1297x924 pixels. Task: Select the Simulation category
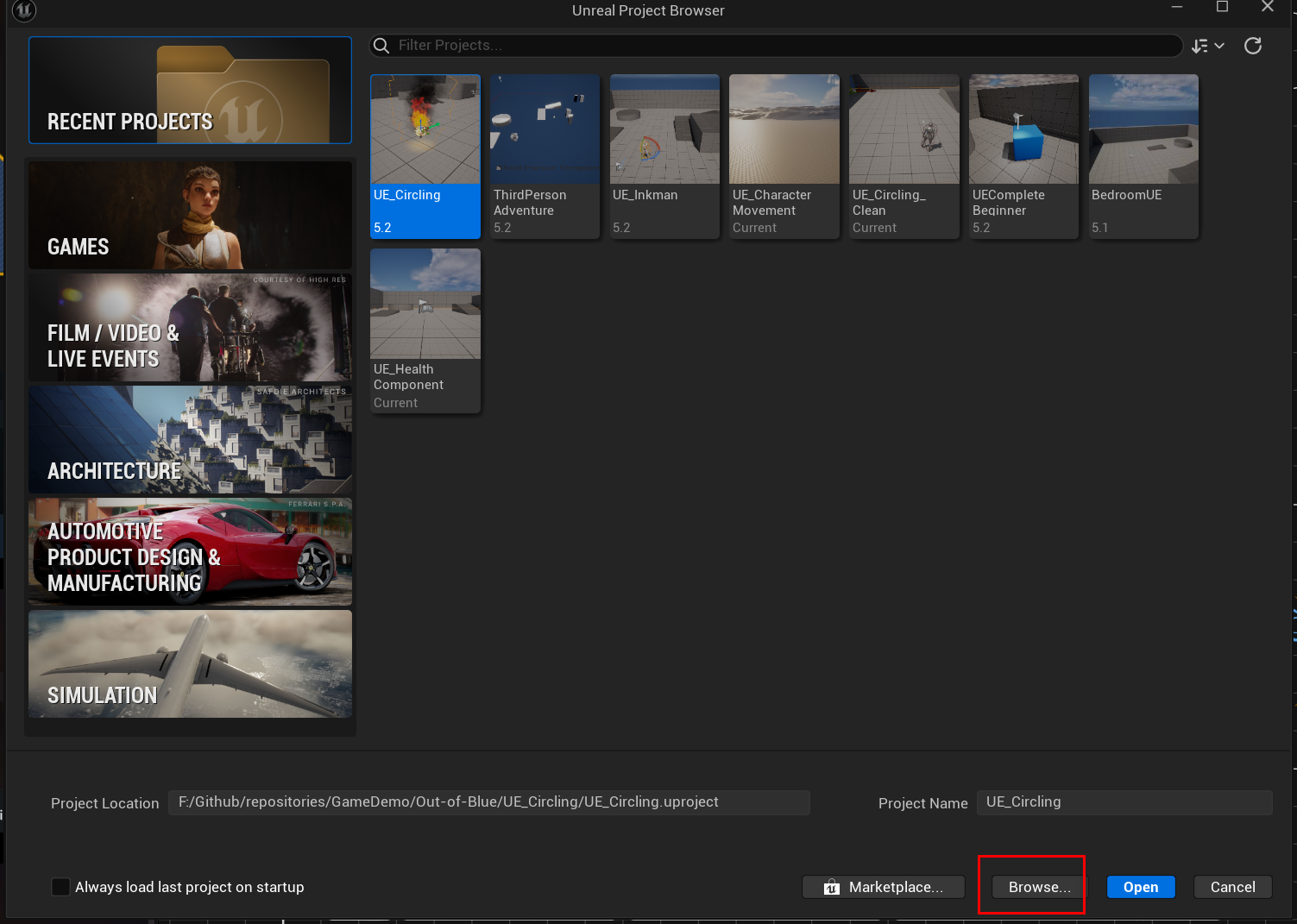[190, 664]
